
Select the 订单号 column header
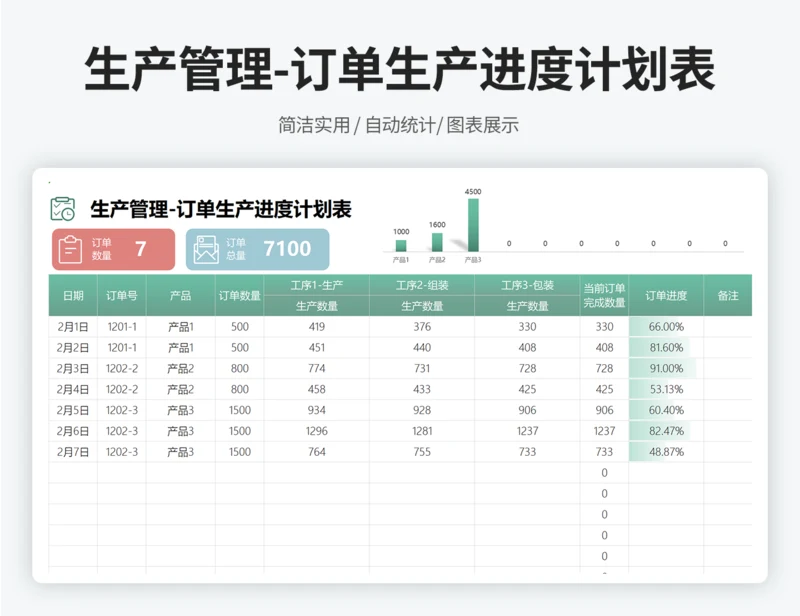click(122, 296)
